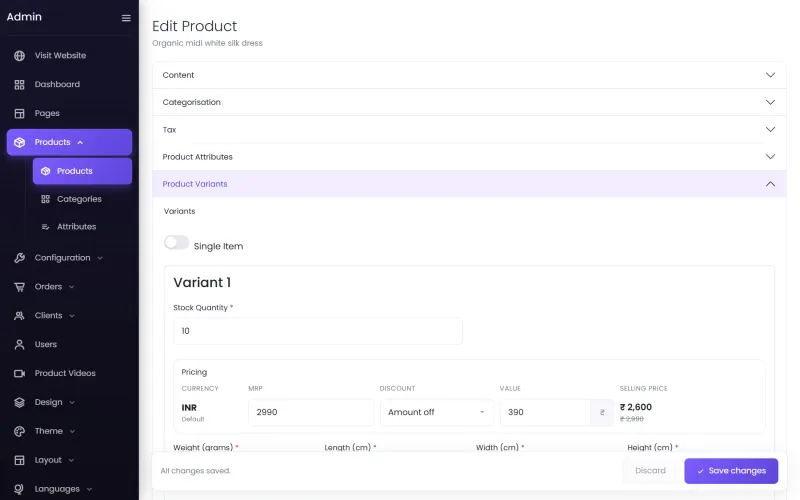Click the Languages icon in sidebar
800x500 pixels.
[x=19, y=489]
